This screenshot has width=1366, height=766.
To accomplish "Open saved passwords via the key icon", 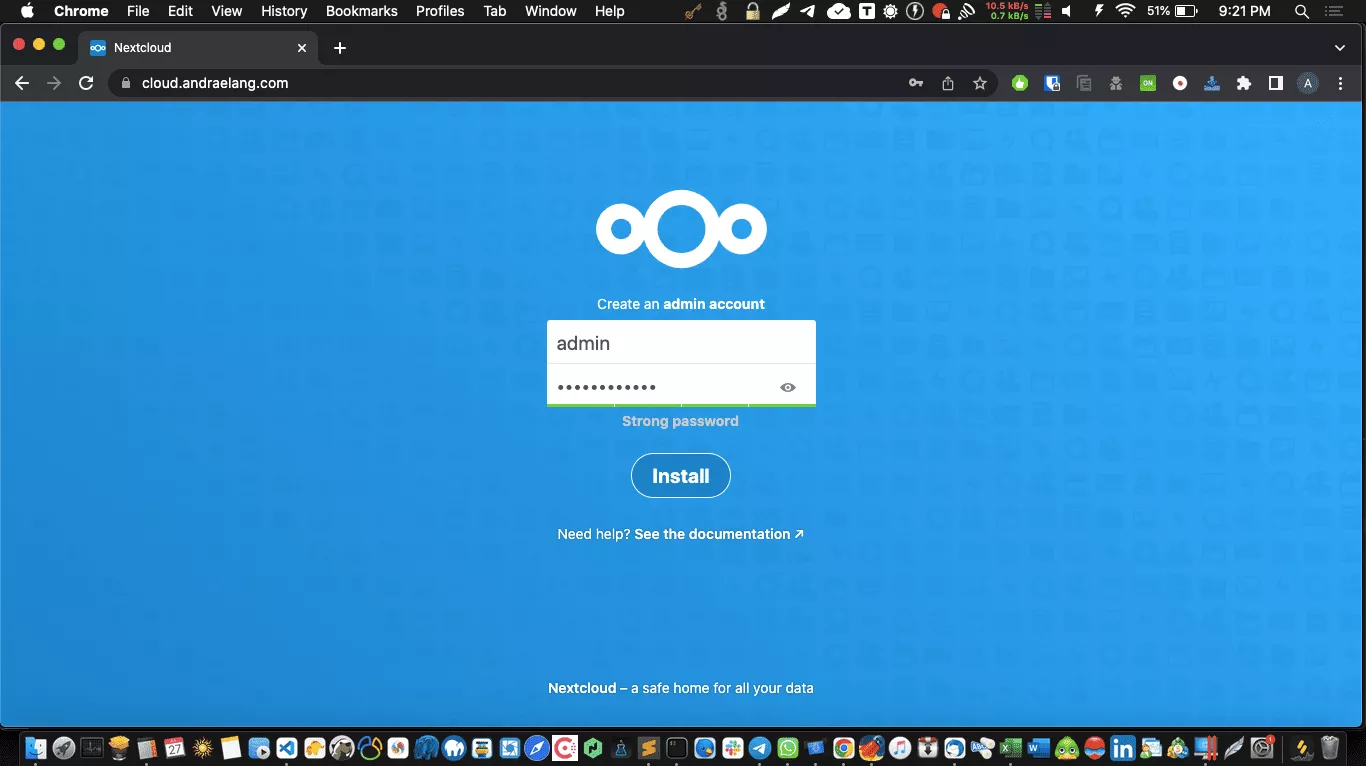I will 916,83.
